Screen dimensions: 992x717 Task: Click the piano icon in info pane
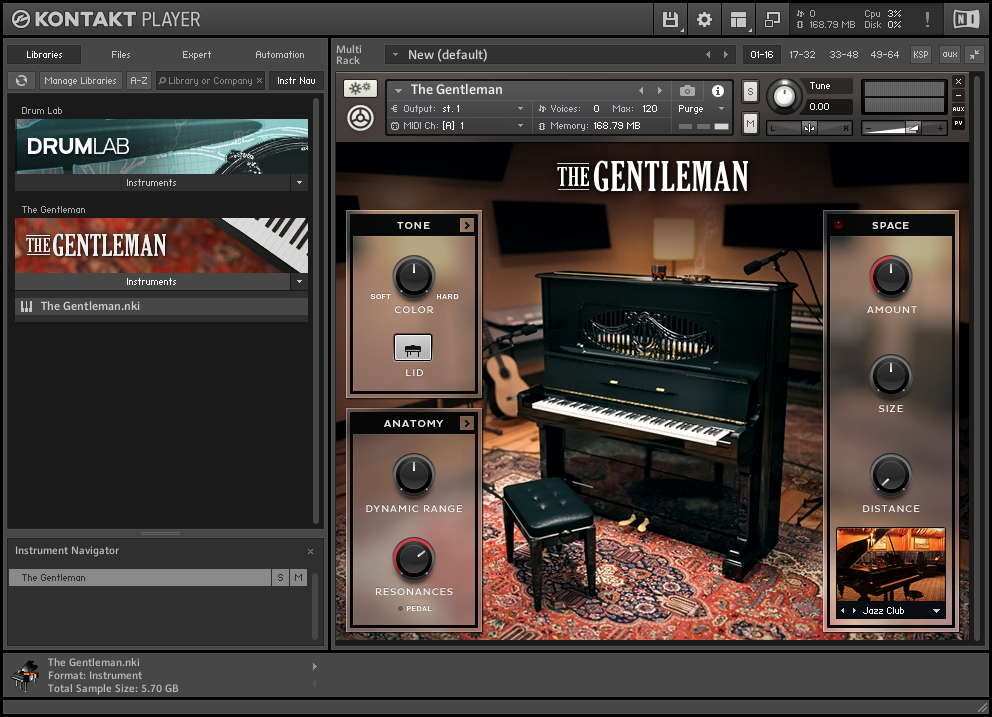[25, 676]
